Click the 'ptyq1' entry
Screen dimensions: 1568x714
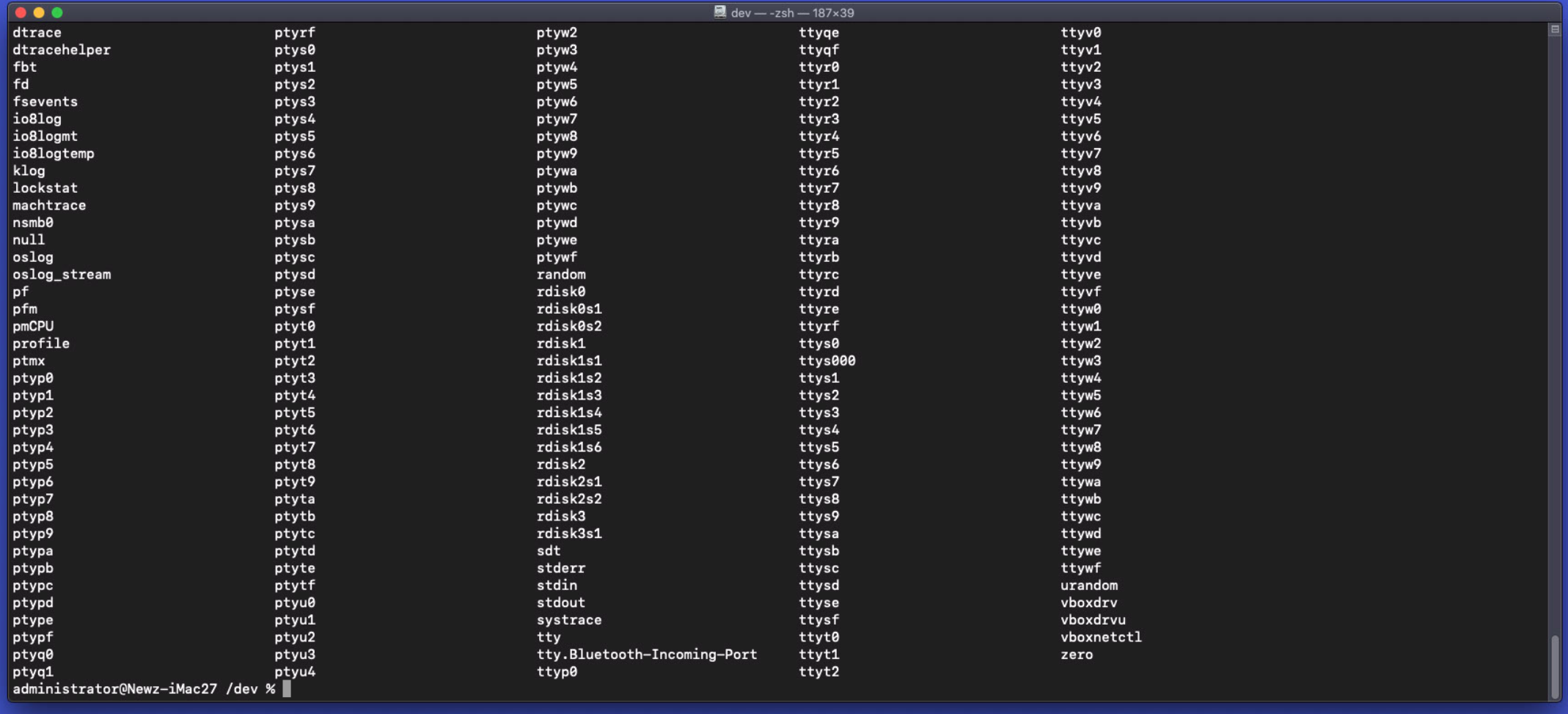point(33,671)
